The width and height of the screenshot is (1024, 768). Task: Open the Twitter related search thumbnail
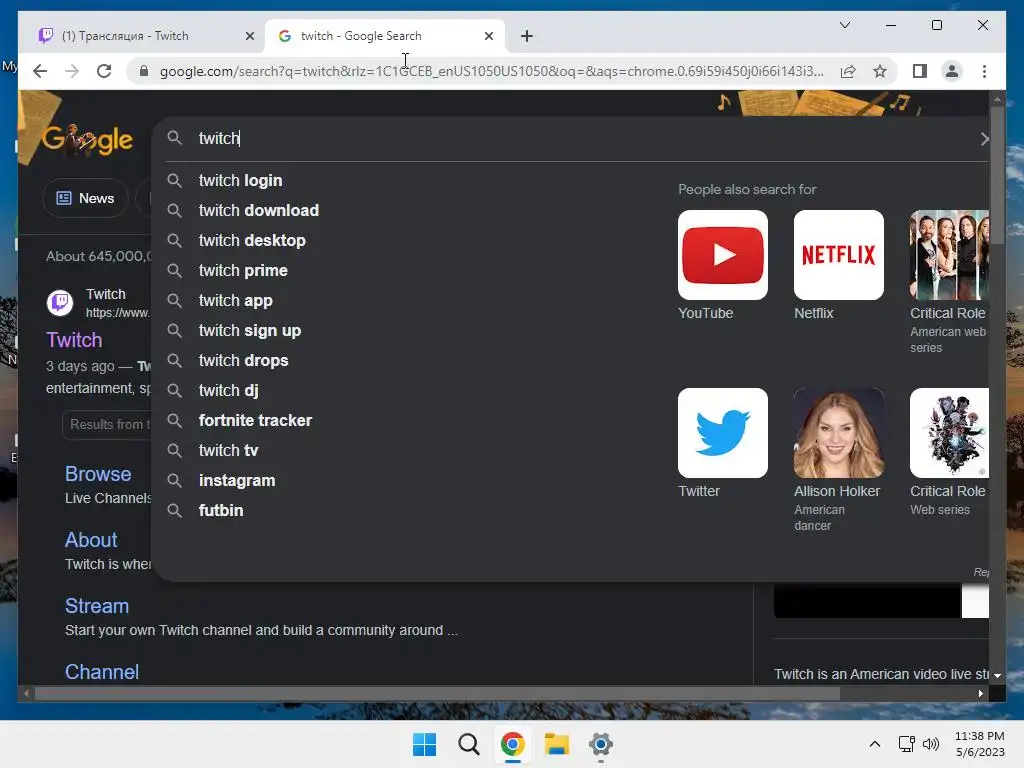click(x=723, y=433)
